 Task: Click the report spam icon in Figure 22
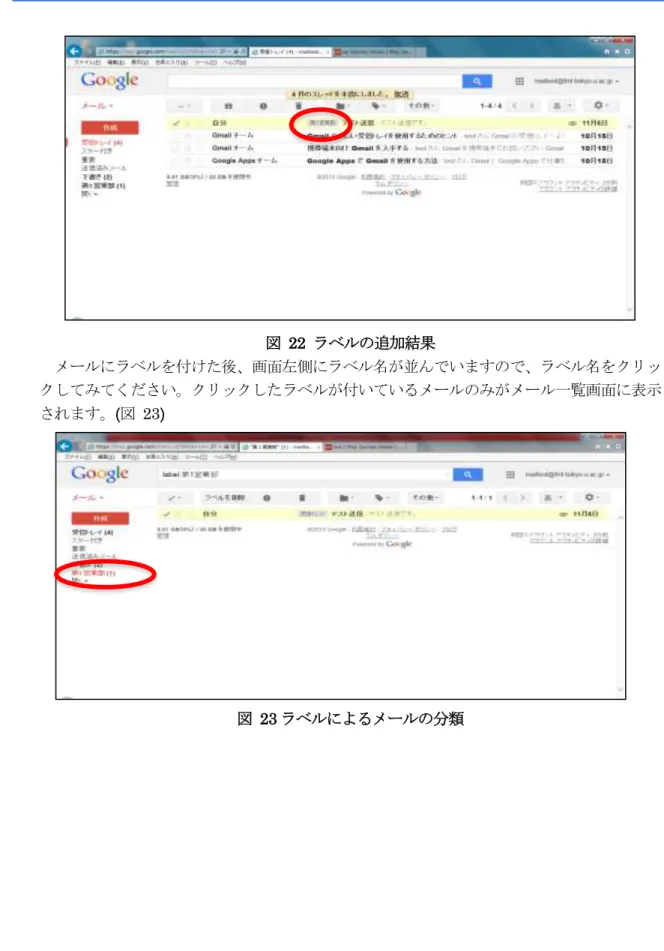click(x=263, y=106)
